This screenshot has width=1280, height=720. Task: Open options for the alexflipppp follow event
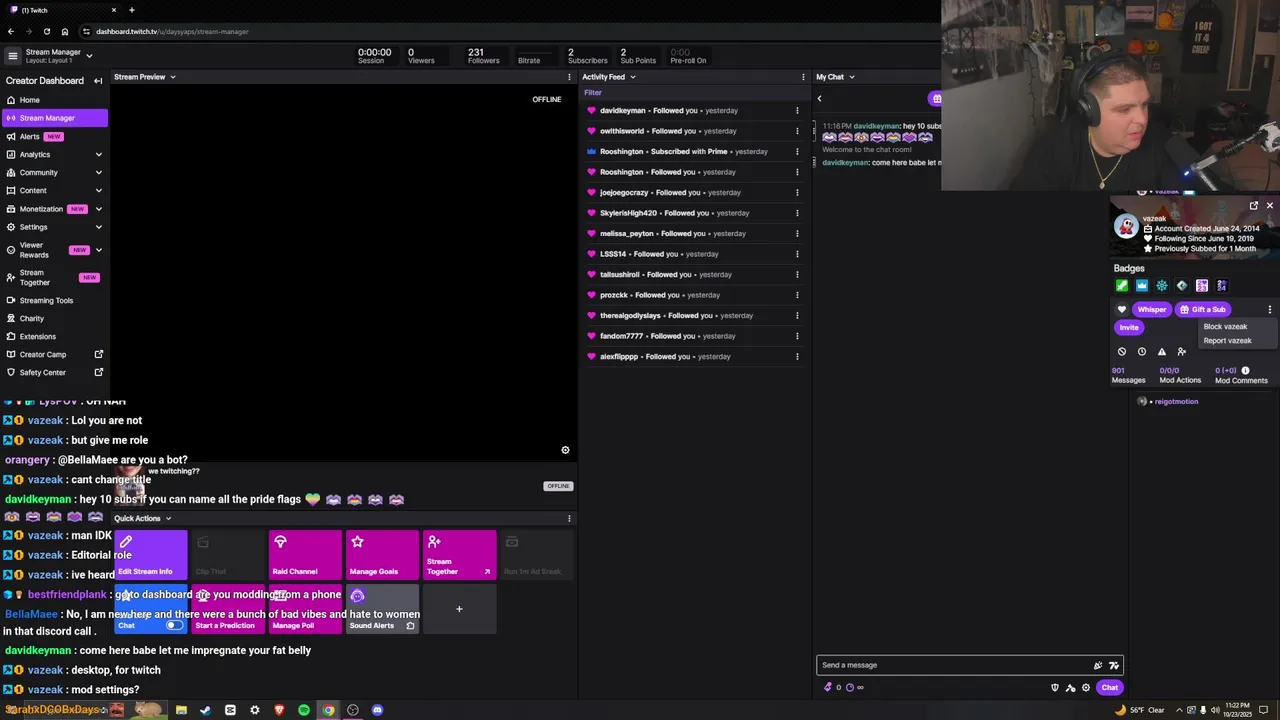coord(797,357)
